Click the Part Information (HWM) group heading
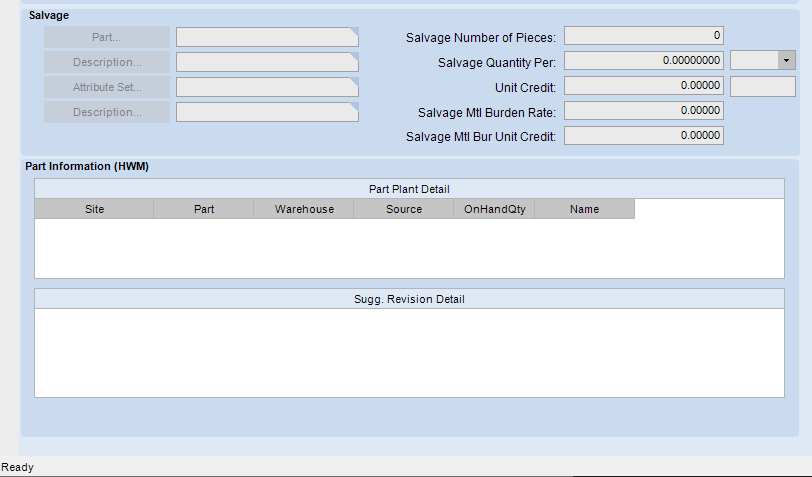This screenshot has height=477, width=812. (87, 166)
